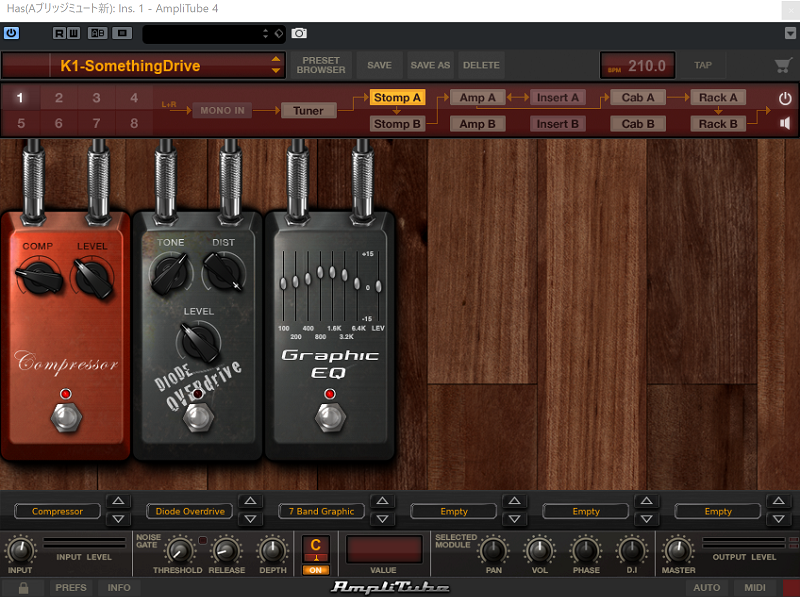The width and height of the screenshot is (800, 597).
Task: Switch to the Insert A module
Action: (557, 97)
